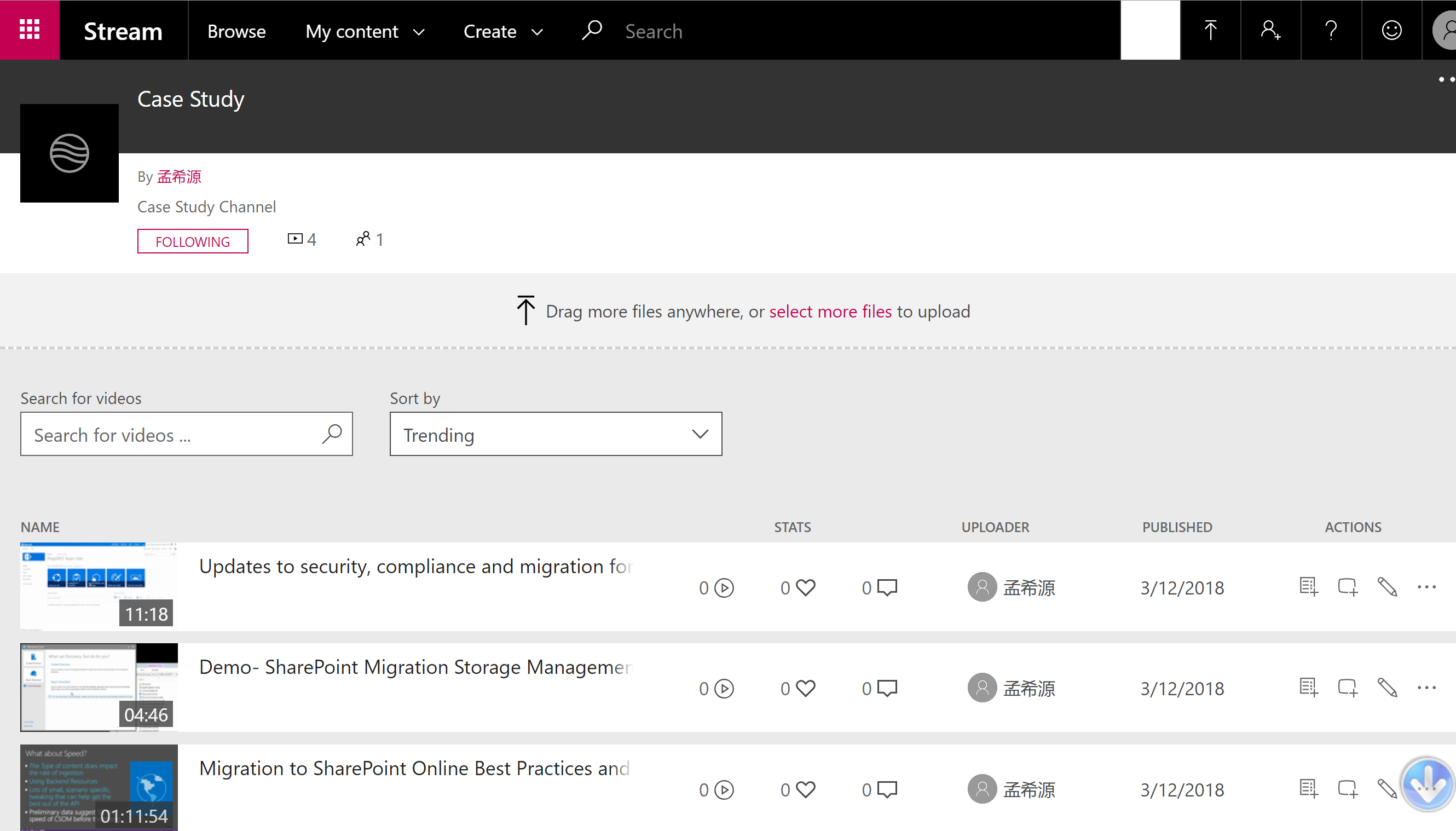Click Migration to SharePoint Online comments icon

pyautogui.click(x=887, y=789)
